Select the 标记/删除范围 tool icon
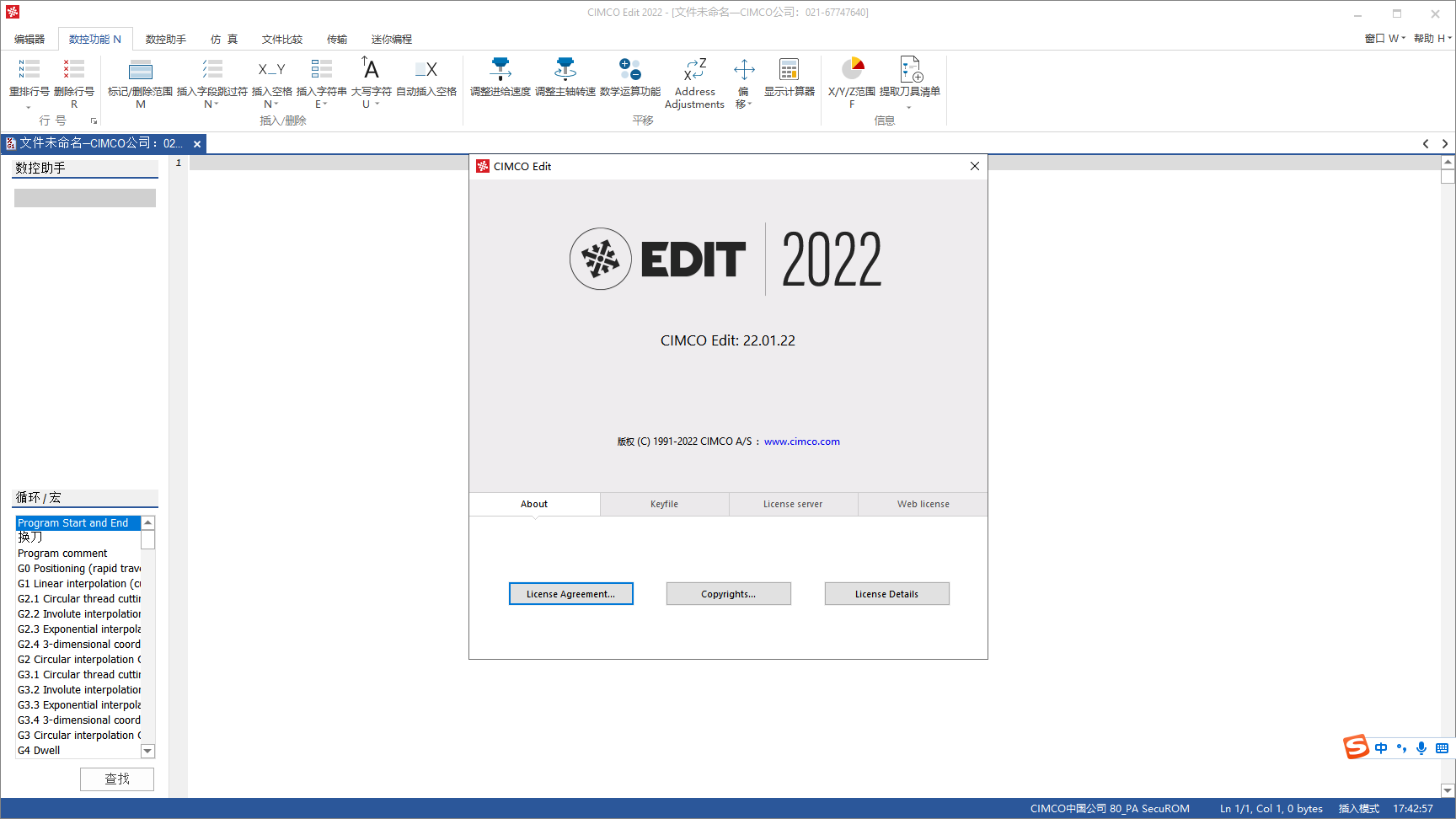1456x819 pixels. coord(141,69)
